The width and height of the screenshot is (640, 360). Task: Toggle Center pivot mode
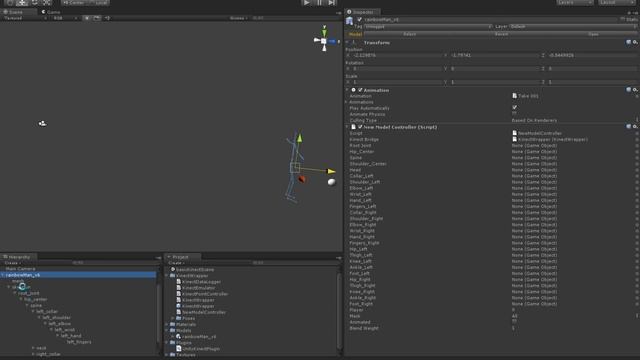coord(73,2)
